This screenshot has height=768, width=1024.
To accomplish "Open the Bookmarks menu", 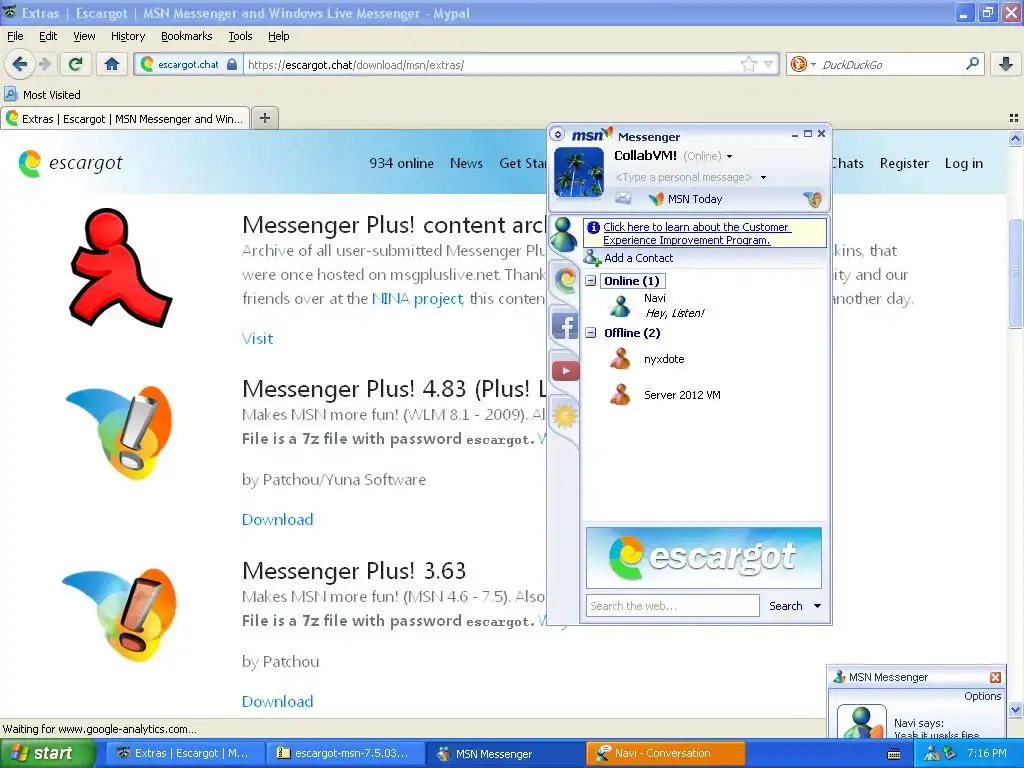I will pos(186,36).
